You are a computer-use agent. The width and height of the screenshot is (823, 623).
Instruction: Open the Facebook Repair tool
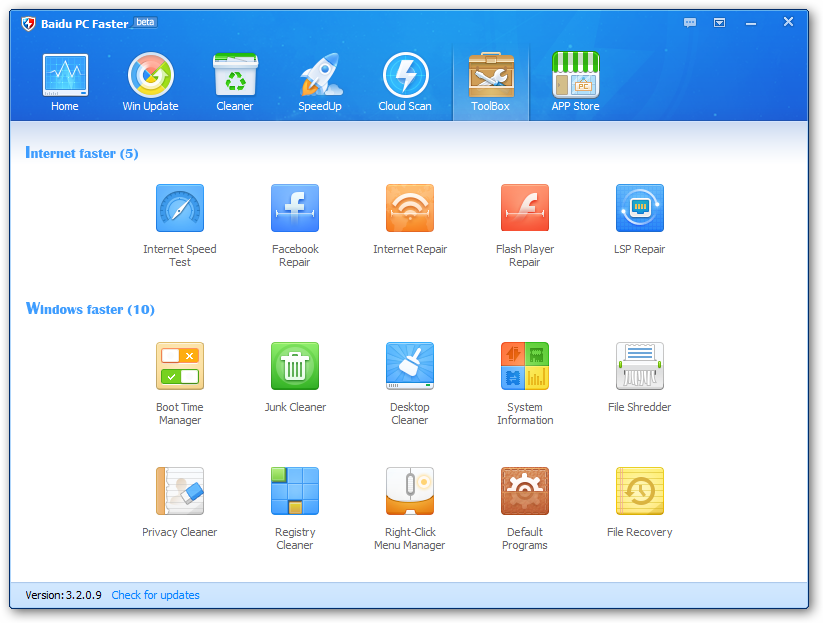tap(295, 226)
